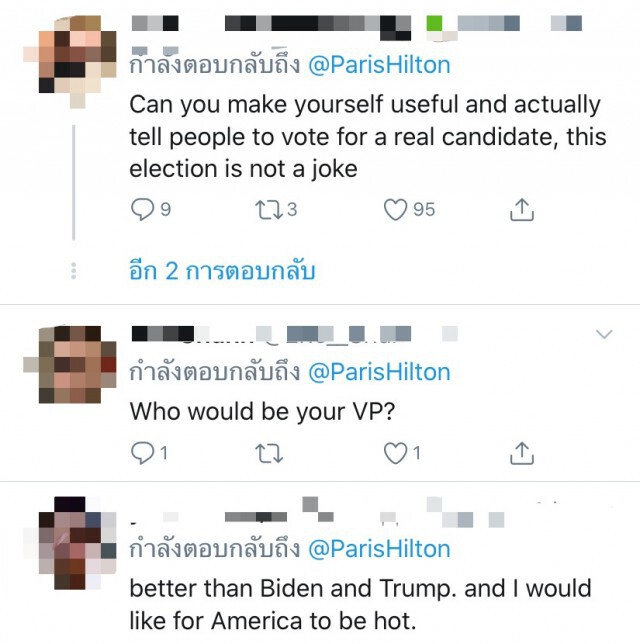Open the chevron menu on VP tweet
This screenshot has width=640, height=644.
pos(604,334)
